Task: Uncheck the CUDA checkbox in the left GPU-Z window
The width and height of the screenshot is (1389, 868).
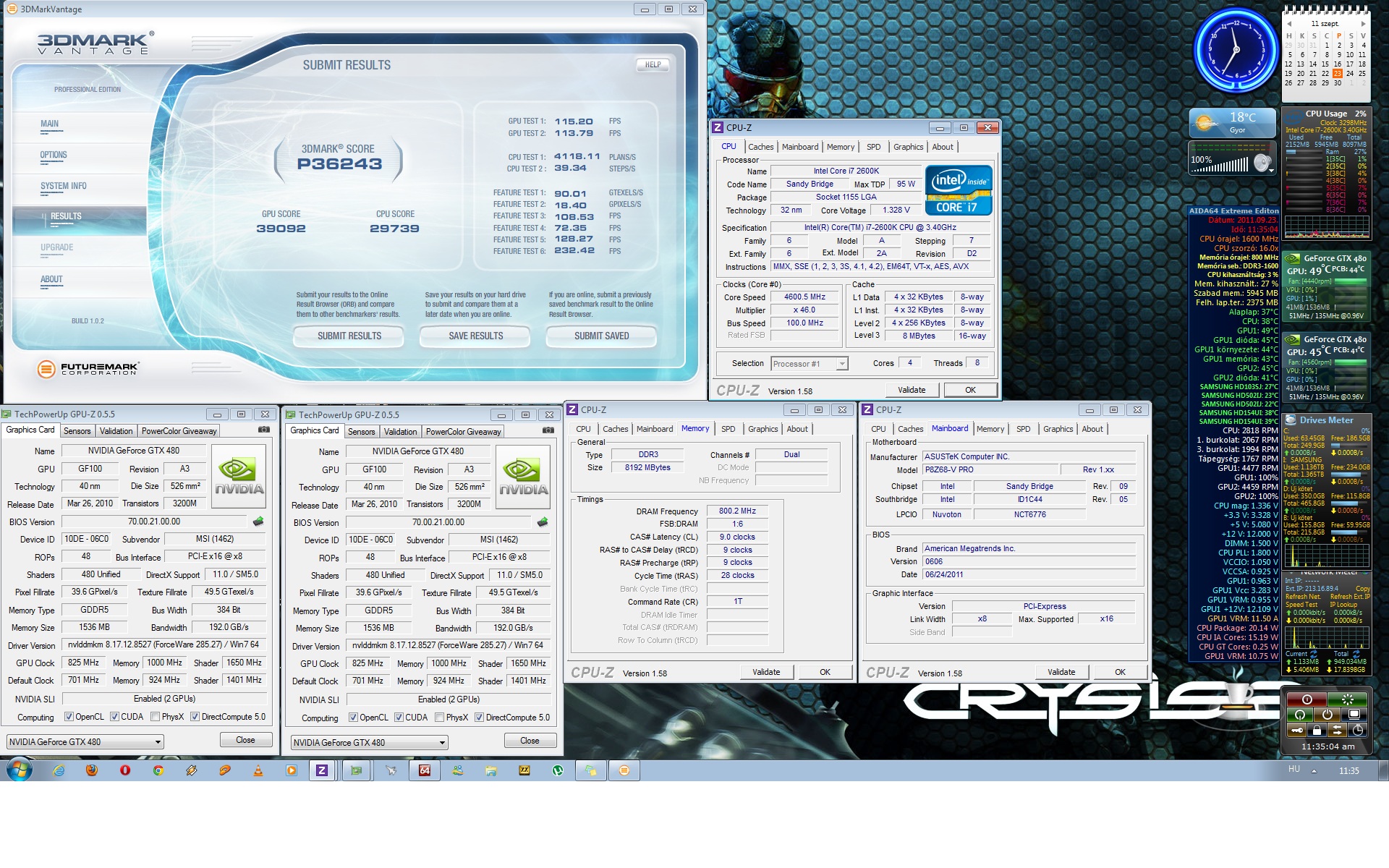Action: [114, 717]
